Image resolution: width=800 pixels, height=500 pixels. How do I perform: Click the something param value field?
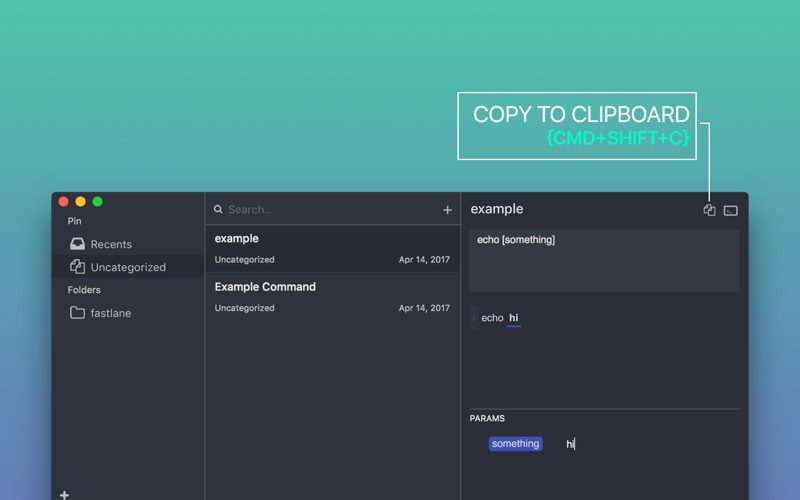(649, 444)
